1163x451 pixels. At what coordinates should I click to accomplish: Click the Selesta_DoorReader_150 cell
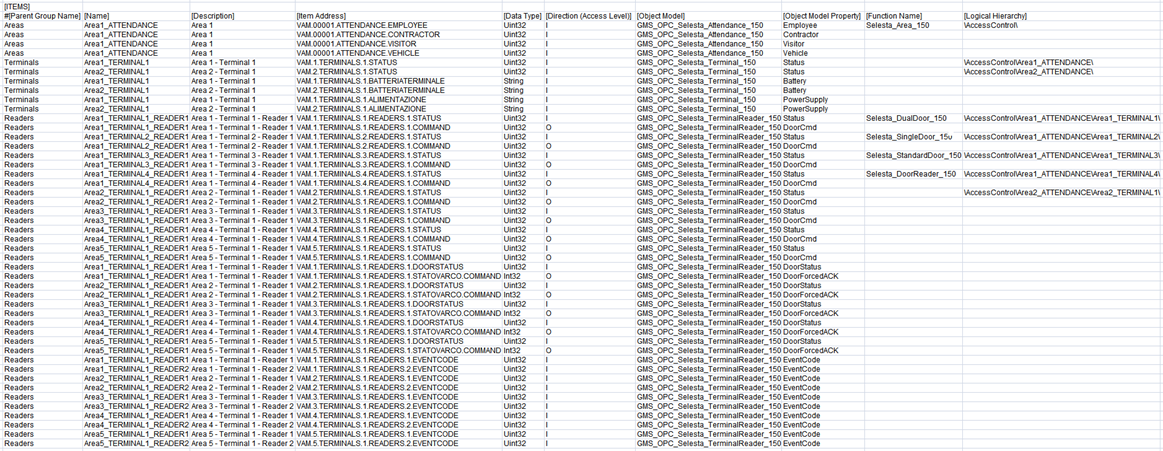910,174
